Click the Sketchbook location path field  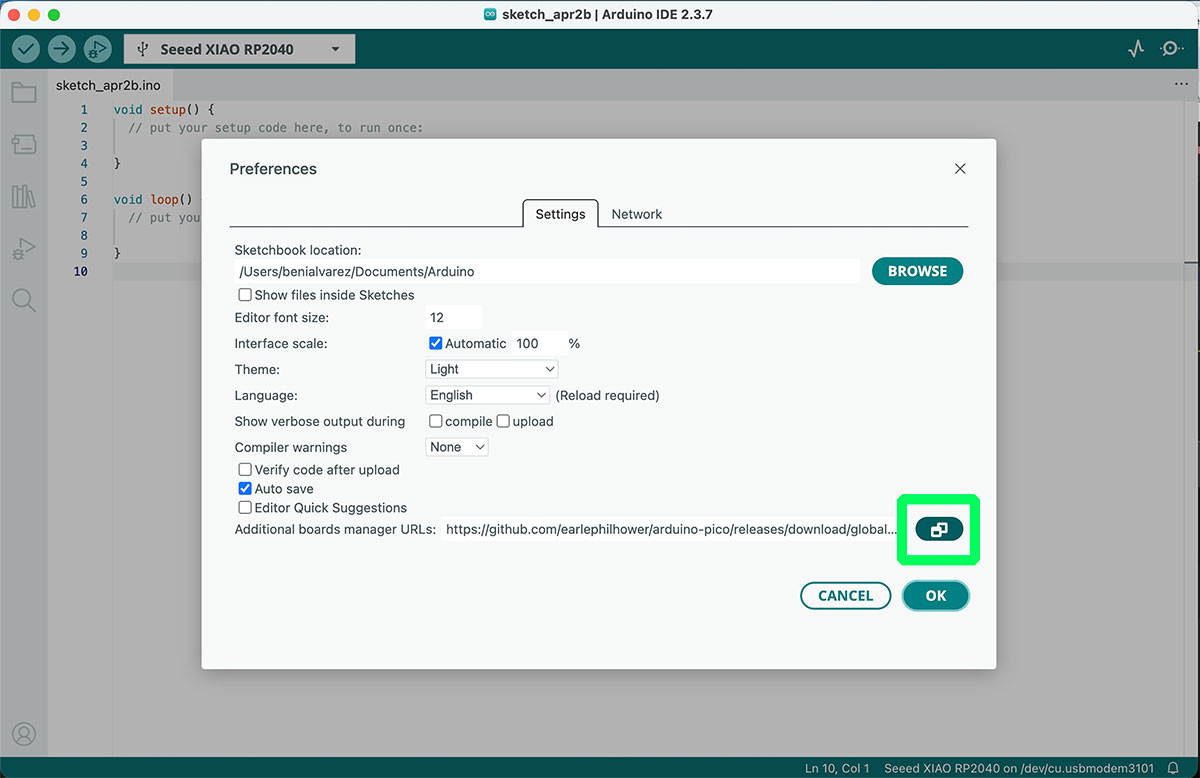pos(547,271)
